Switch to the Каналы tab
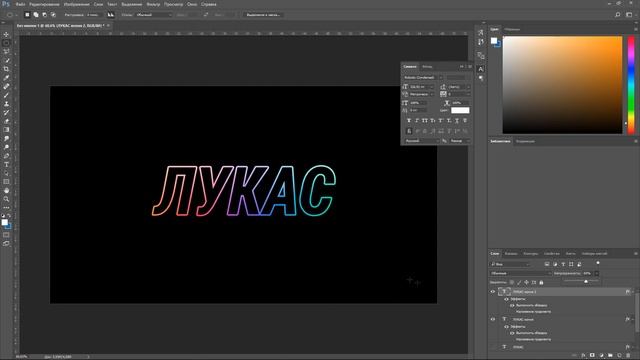 (x=511, y=254)
